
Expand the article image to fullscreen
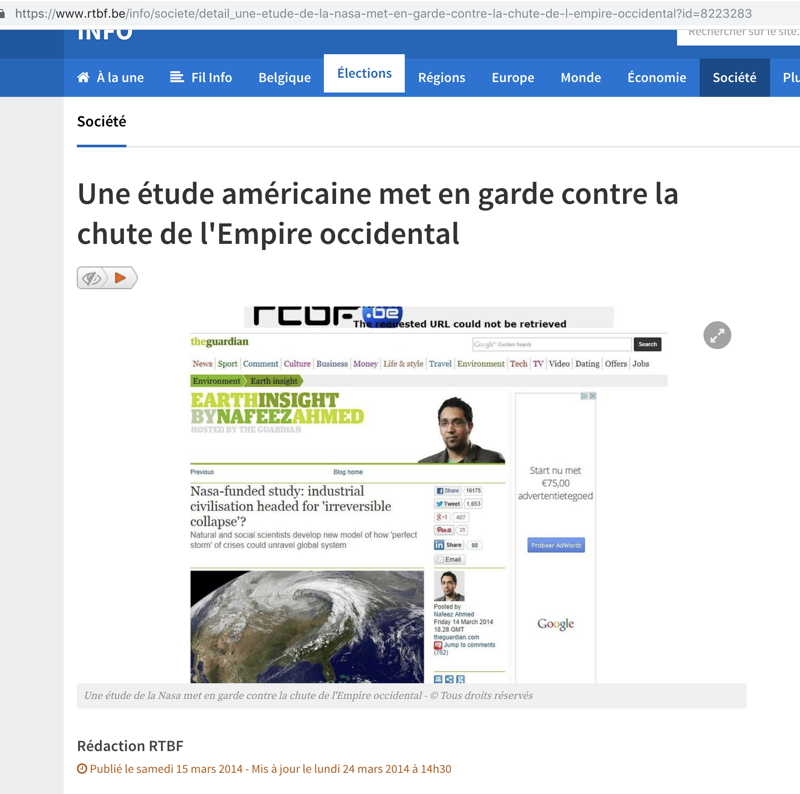coord(717,335)
